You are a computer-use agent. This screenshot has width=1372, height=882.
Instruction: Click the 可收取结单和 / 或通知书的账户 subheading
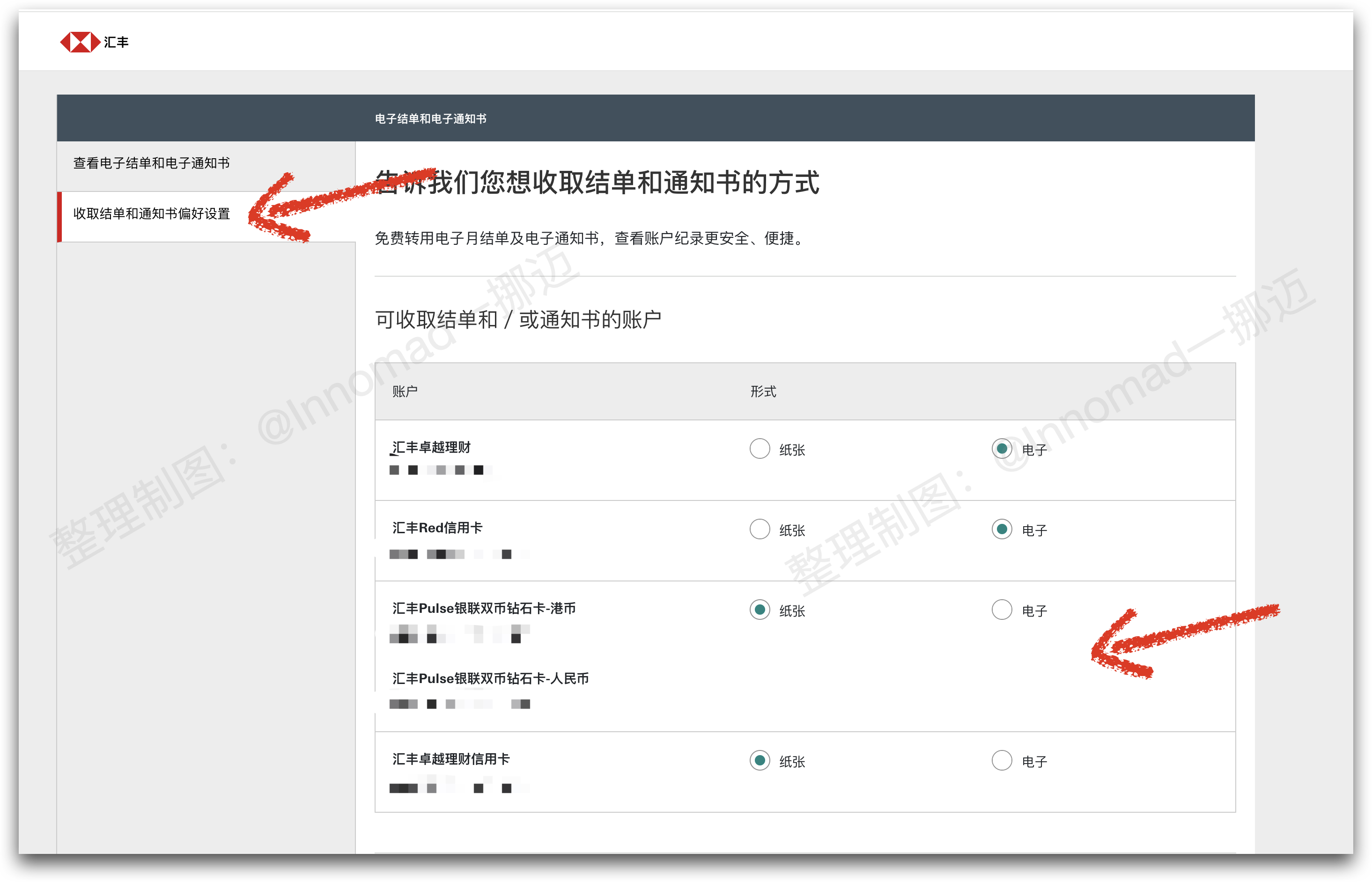tap(518, 320)
